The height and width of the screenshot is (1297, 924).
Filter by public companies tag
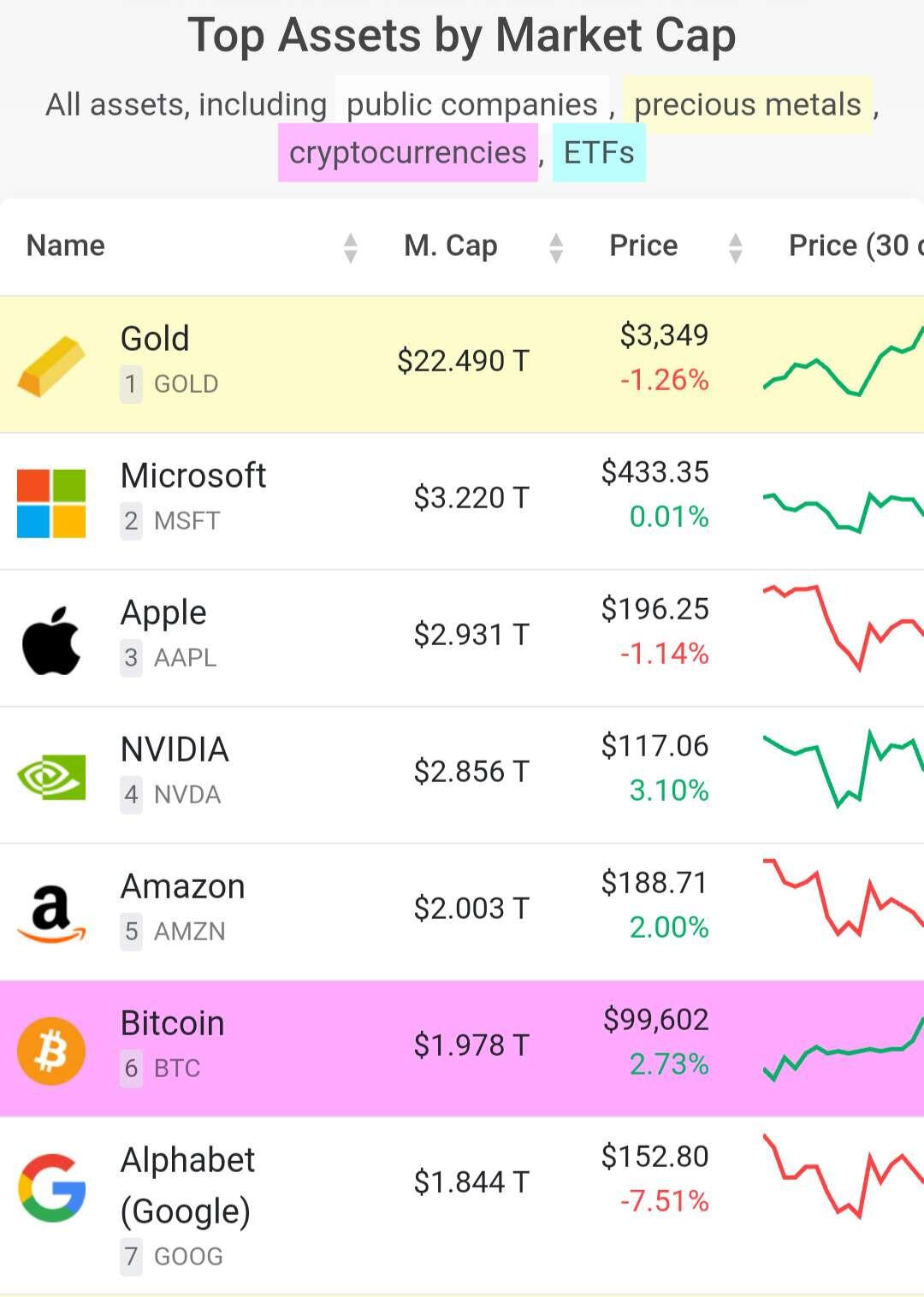coord(472,104)
